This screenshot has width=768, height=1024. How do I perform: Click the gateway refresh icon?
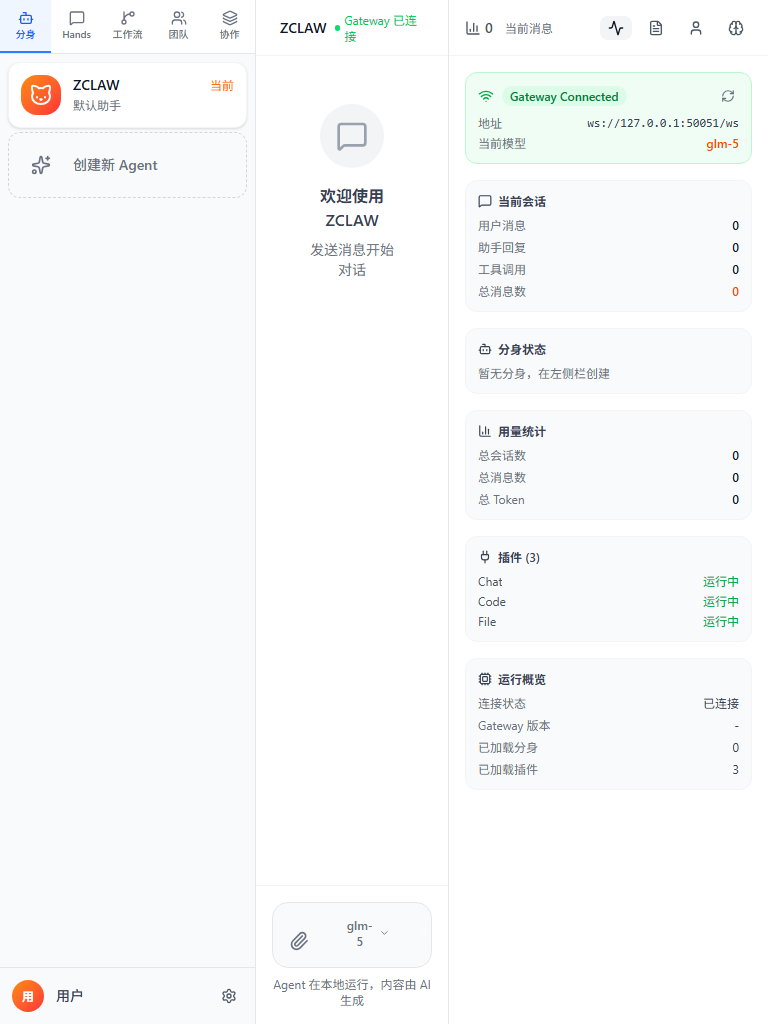pos(728,96)
